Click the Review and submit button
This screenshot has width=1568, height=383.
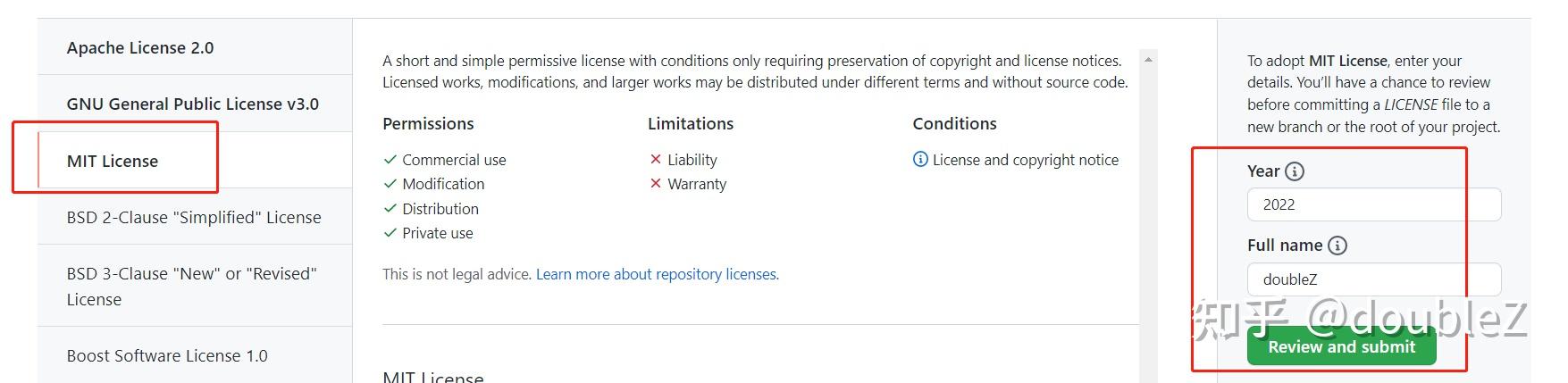coord(1341,346)
